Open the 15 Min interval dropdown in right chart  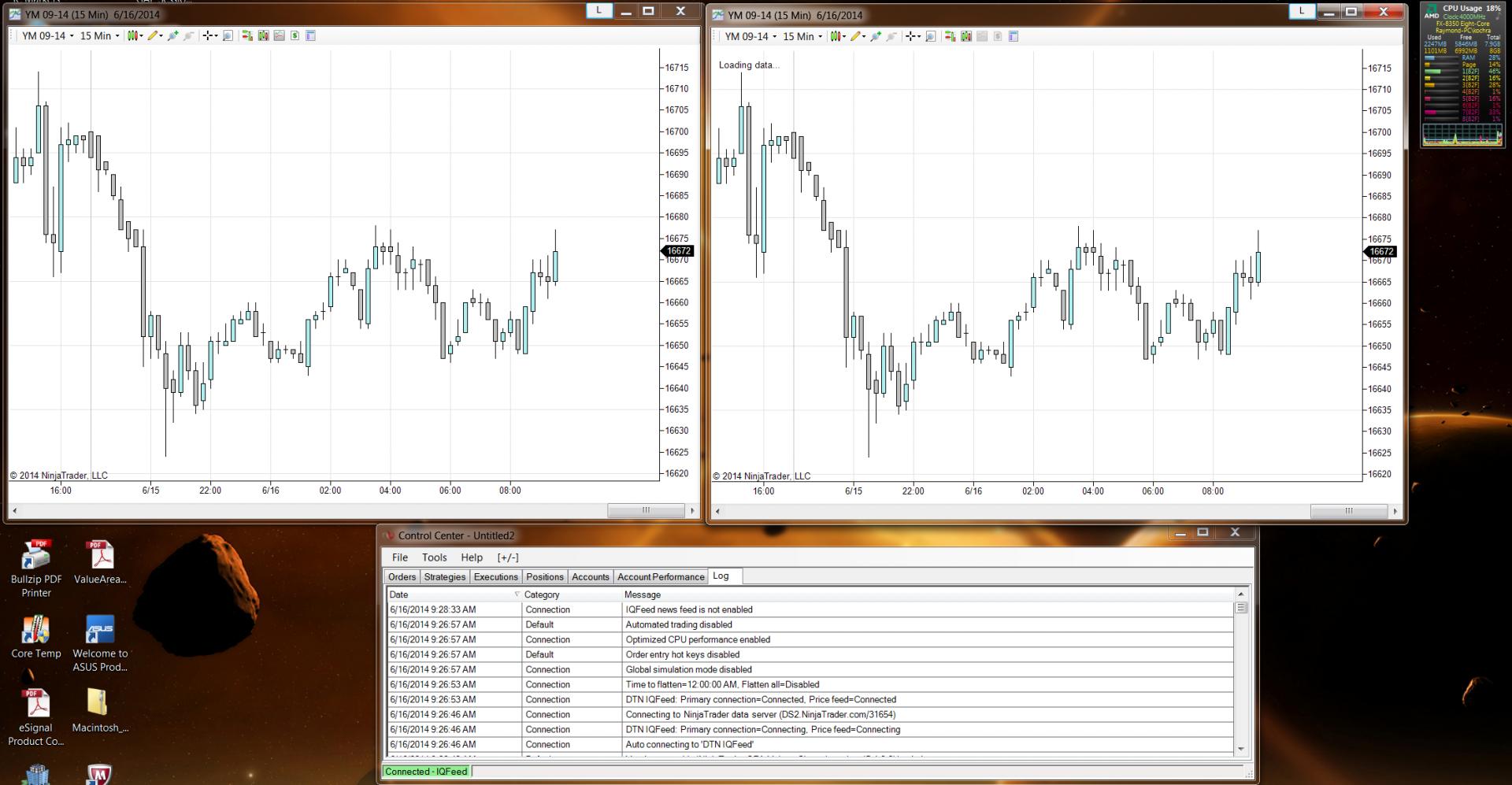click(x=802, y=36)
